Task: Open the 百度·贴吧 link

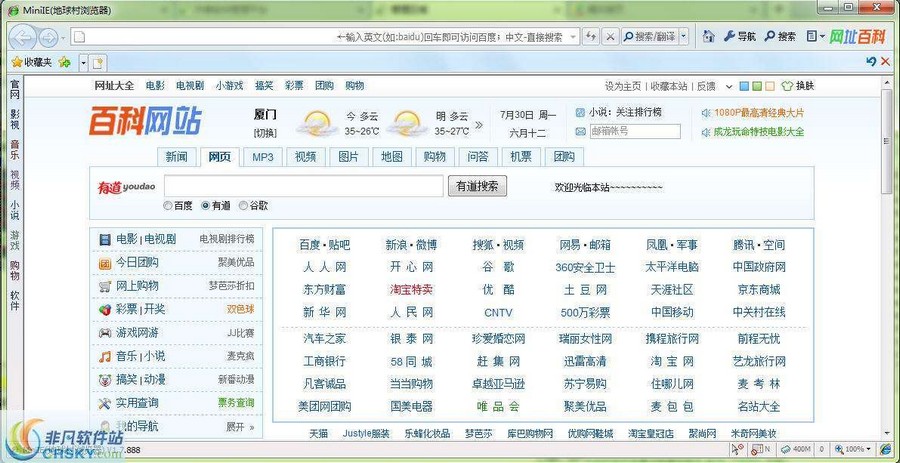Action: (324, 245)
